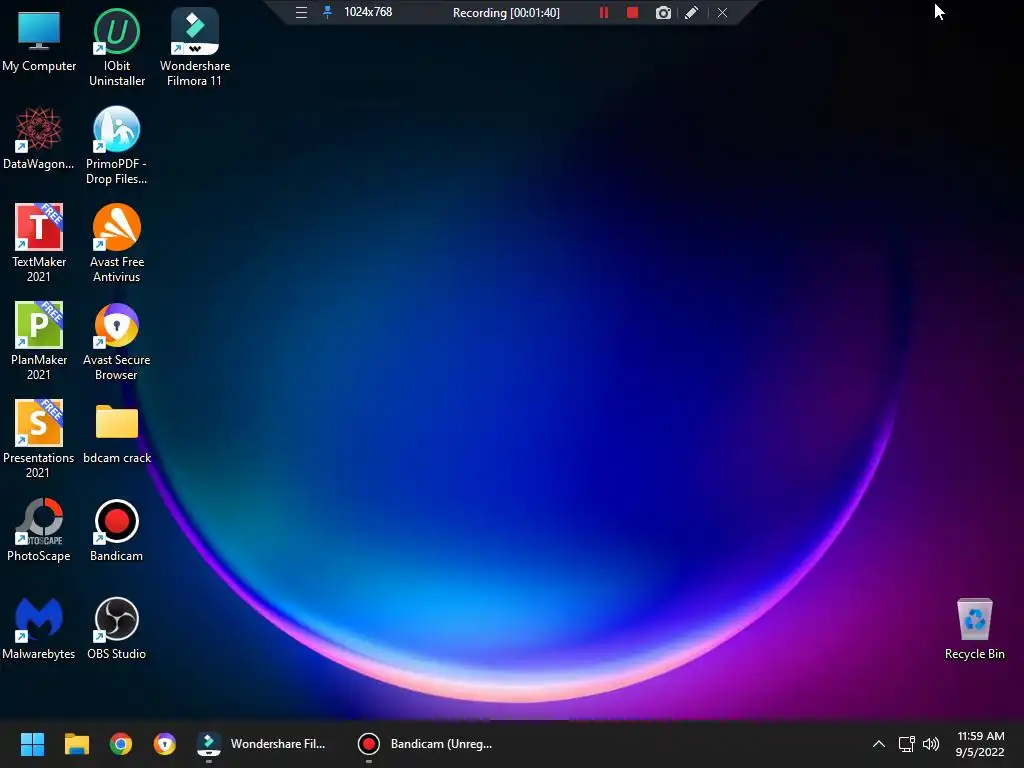The width and height of the screenshot is (1024, 768).
Task: Stop the Bandicam recording
Action: point(632,12)
